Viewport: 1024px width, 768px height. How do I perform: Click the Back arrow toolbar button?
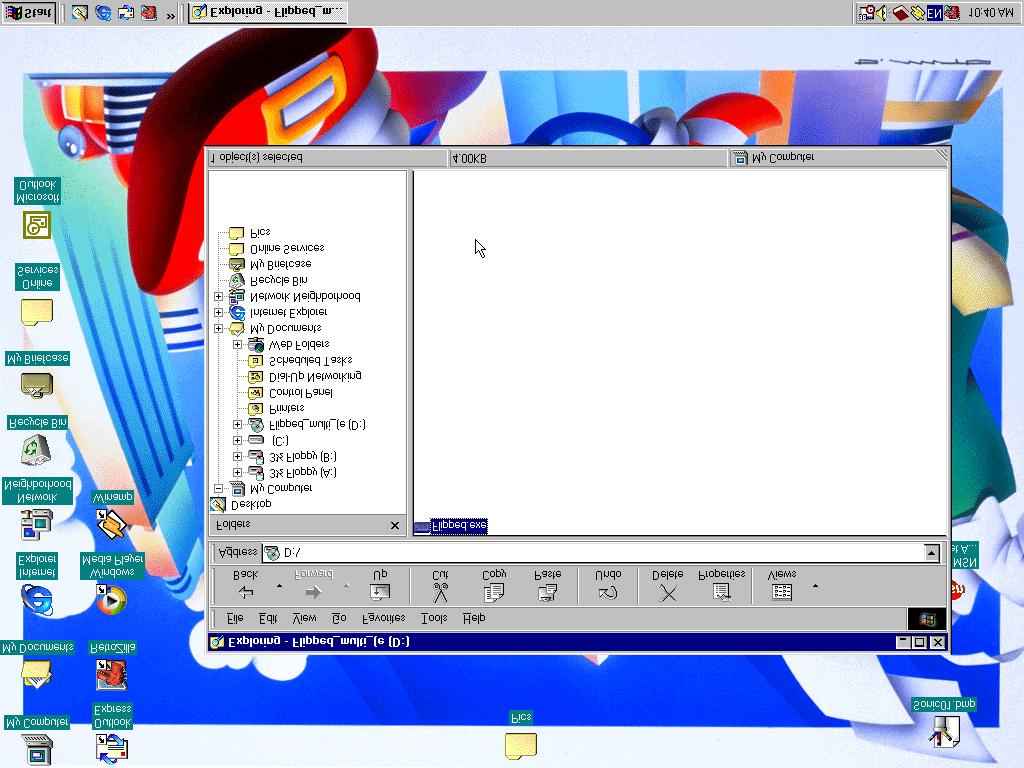[x=245, y=591]
